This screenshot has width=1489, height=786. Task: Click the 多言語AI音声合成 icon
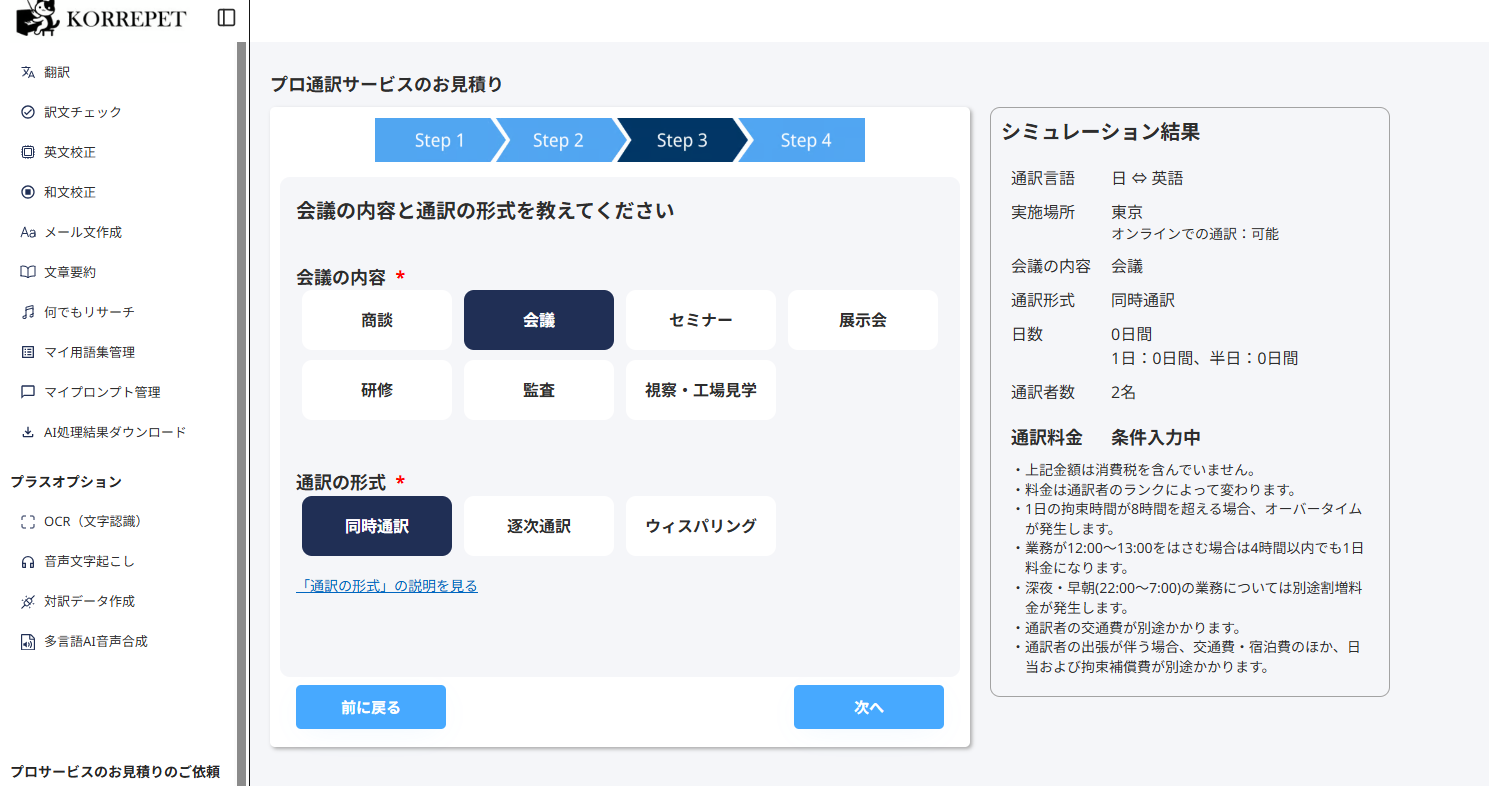click(x=28, y=641)
